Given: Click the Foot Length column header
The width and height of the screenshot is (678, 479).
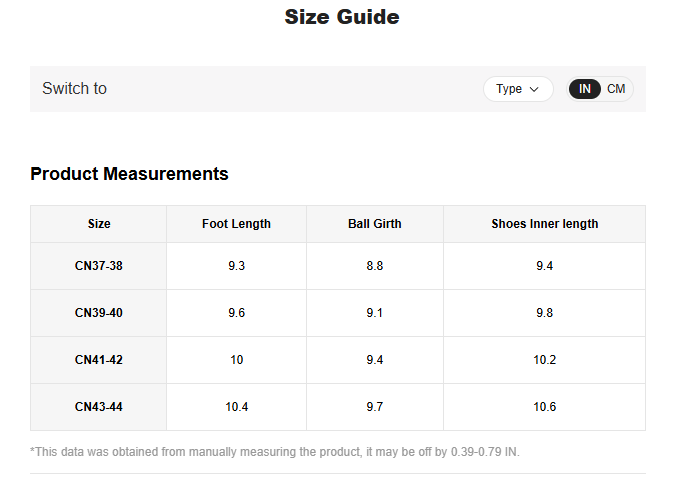Looking at the screenshot, I should [236, 224].
